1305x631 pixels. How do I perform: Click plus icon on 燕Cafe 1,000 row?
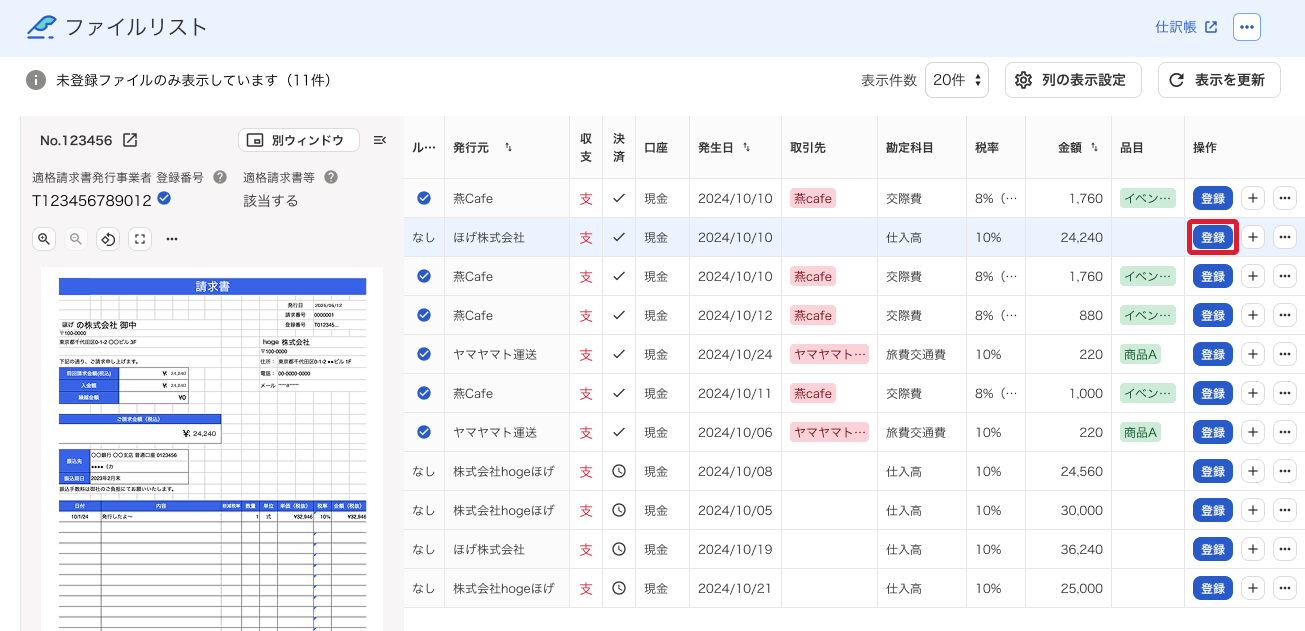click(1253, 393)
